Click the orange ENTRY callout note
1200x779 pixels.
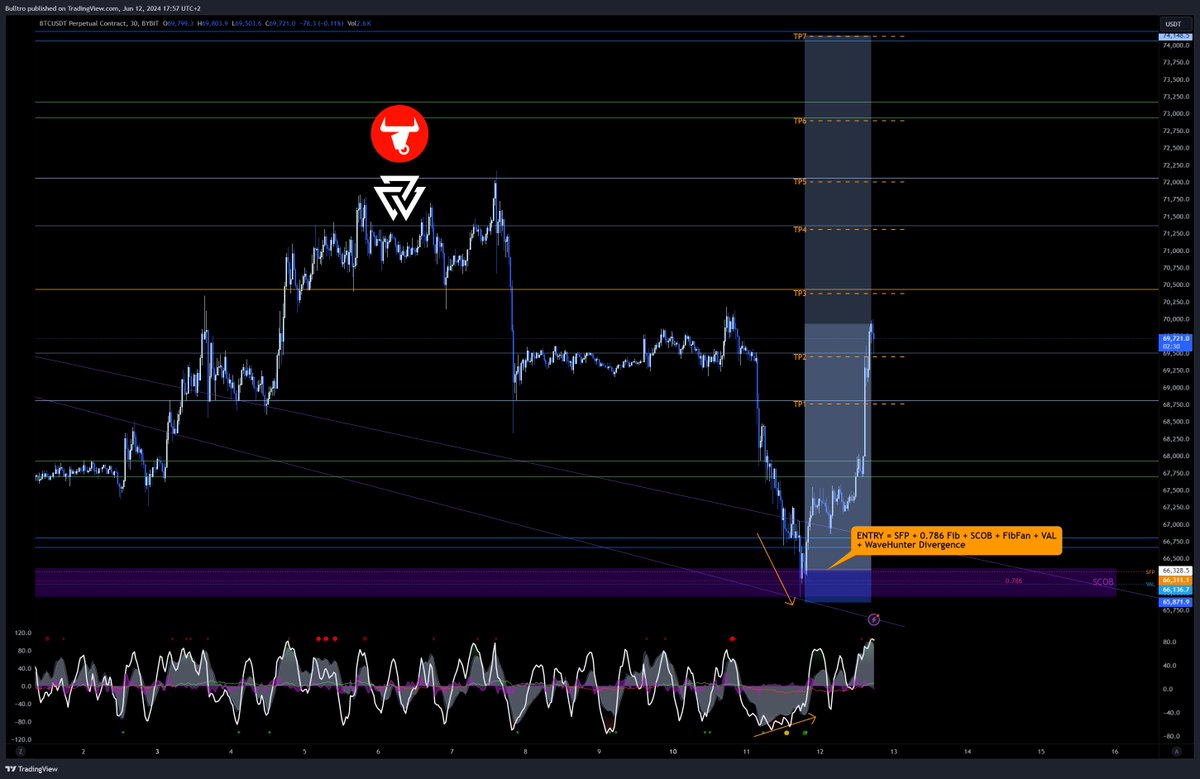coord(955,541)
